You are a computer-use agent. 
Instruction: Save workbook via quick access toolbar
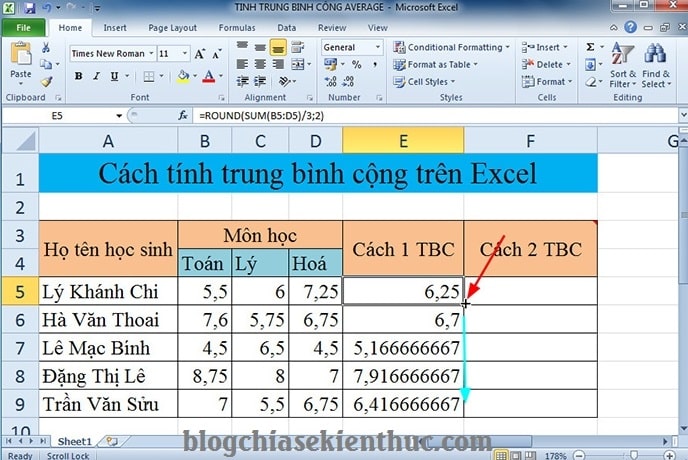pyautogui.click(x=30, y=7)
